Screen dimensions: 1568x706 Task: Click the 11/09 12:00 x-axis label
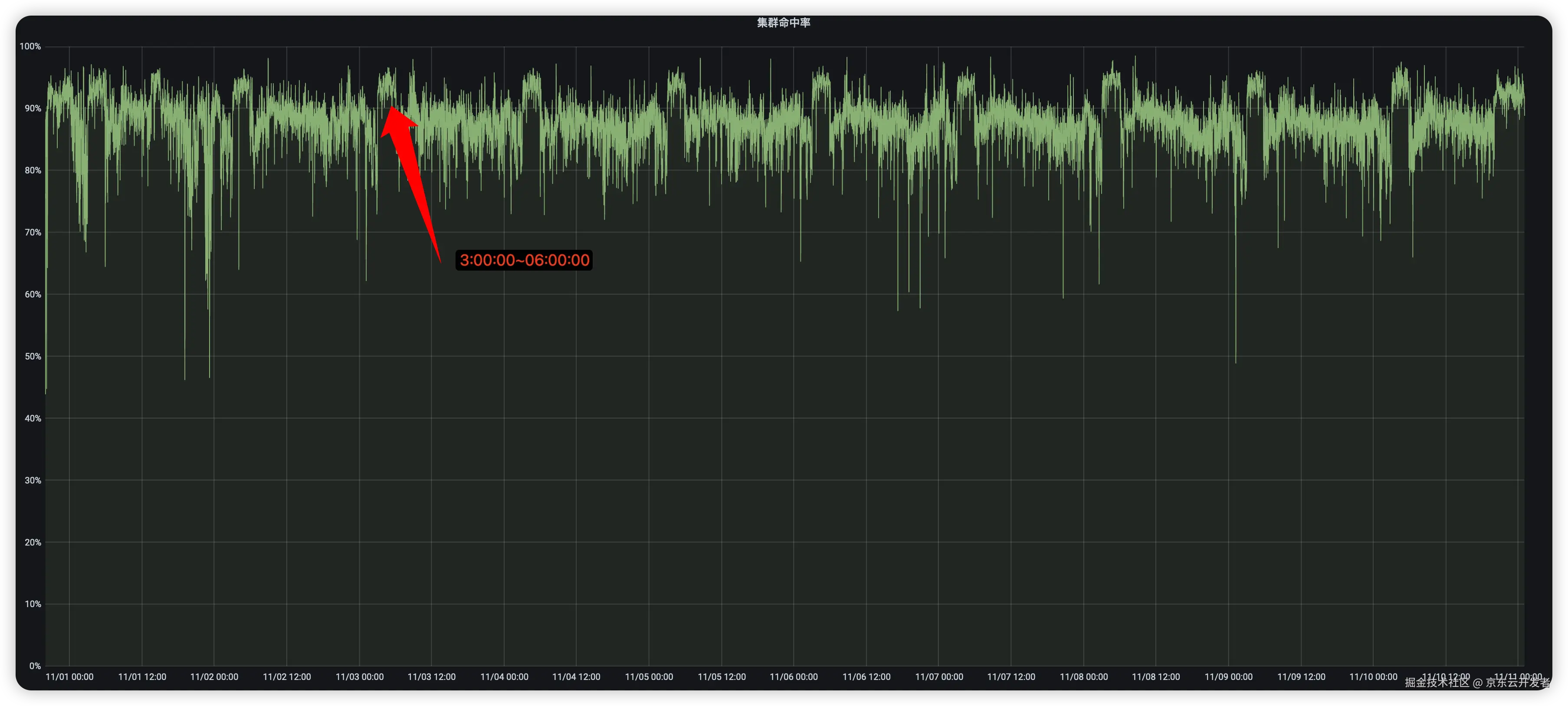point(1301,677)
